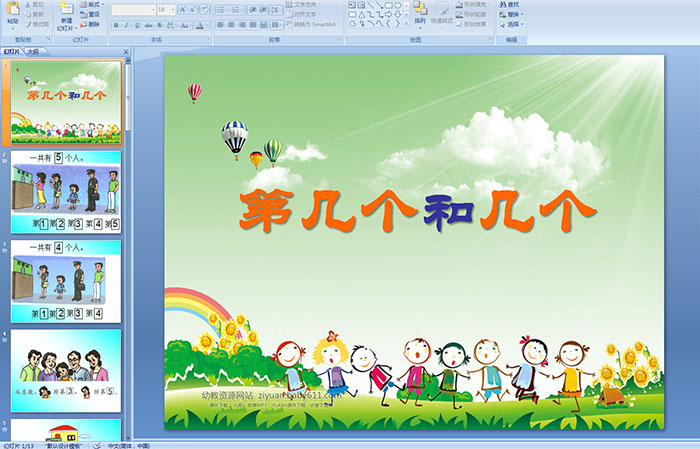Click the Italic formatting button
The width and height of the screenshot is (700, 449).
tap(127, 25)
